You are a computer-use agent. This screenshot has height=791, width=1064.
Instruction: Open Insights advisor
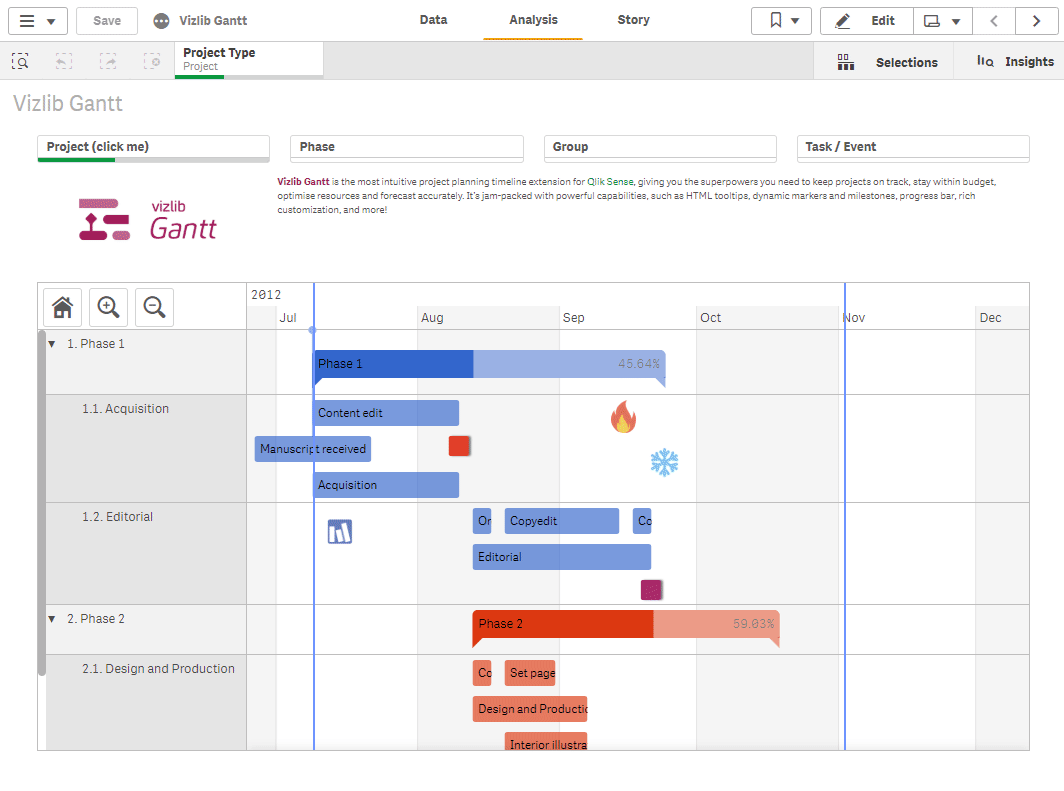coord(1015,62)
